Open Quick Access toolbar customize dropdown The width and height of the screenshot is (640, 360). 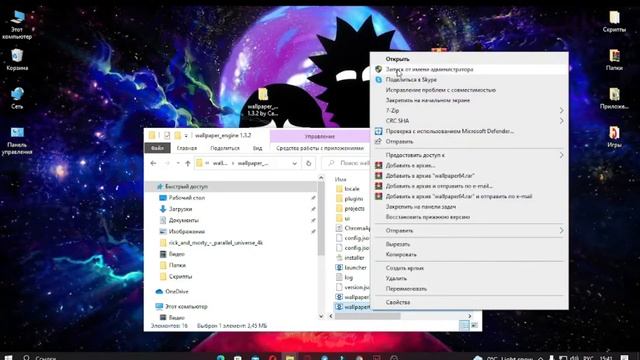click(186, 136)
